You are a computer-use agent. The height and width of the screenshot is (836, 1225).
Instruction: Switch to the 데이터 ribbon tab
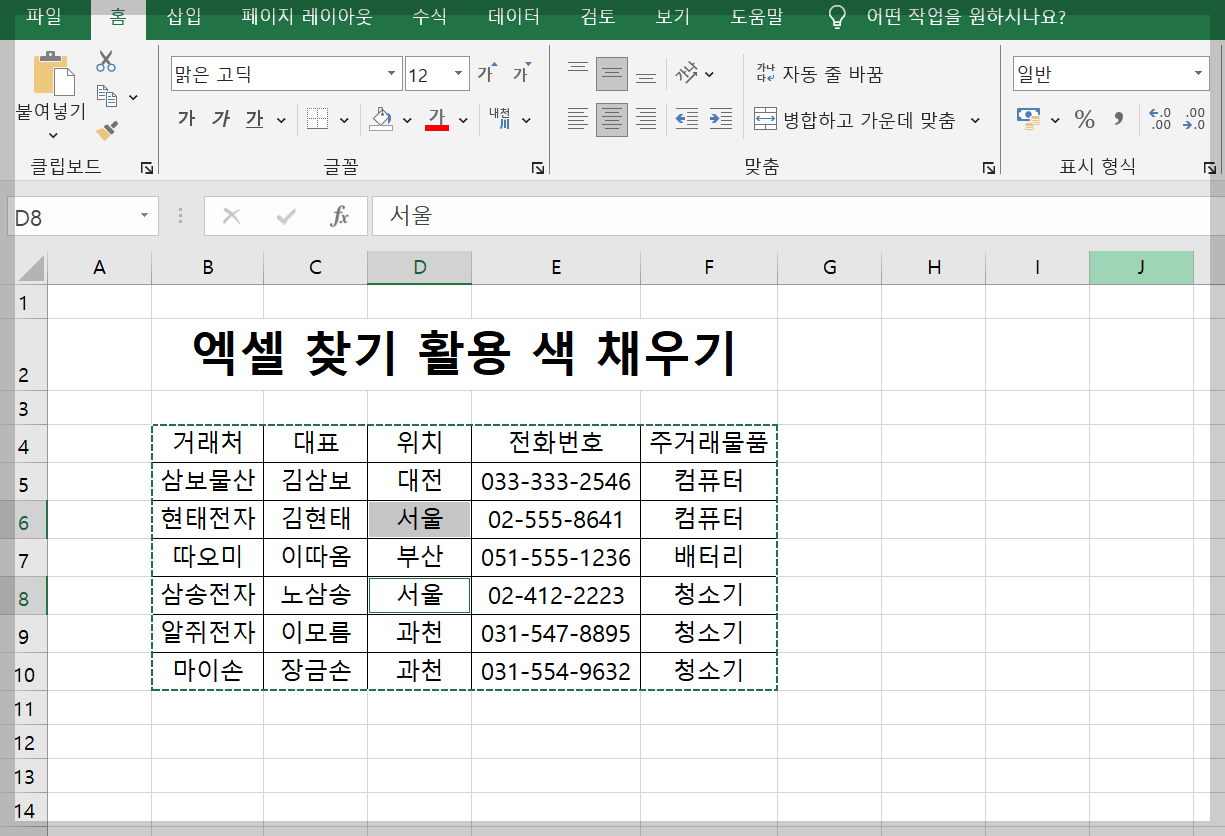coord(513,16)
